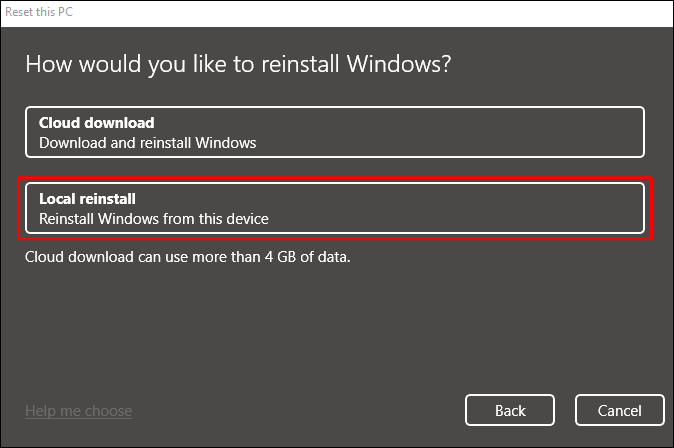
Task: Click the word "Reset" in the window title
Action: point(22,10)
